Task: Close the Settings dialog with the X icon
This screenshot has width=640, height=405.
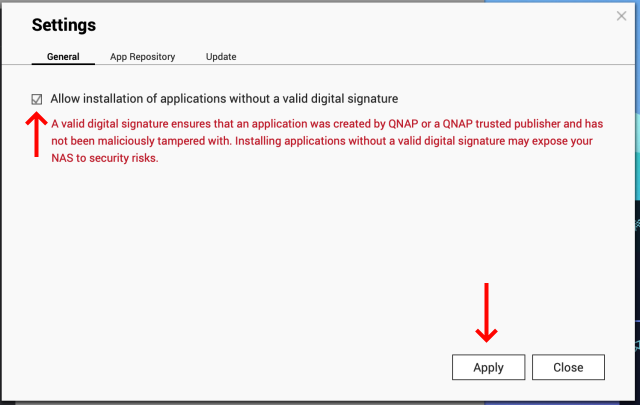Action: [621, 16]
